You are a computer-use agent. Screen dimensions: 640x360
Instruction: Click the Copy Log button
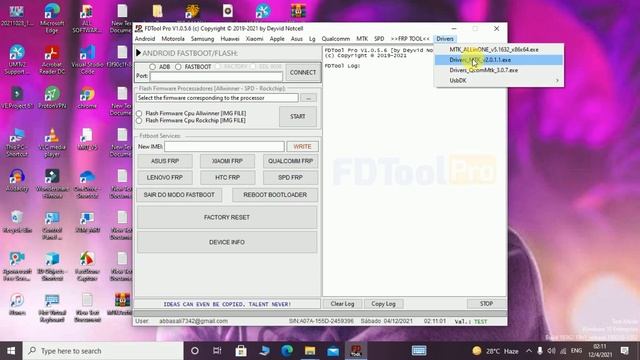[x=383, y=304]
